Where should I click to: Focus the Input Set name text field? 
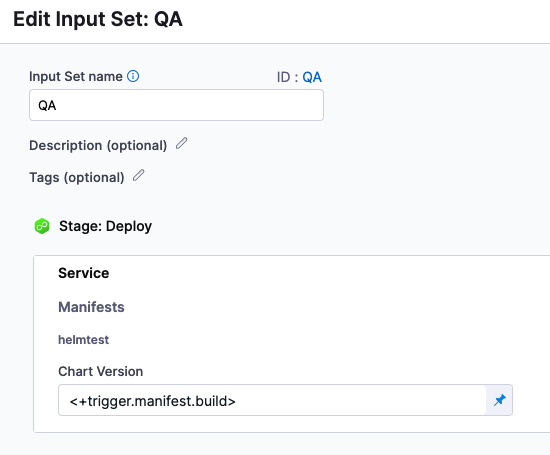[x=176, y=105]
